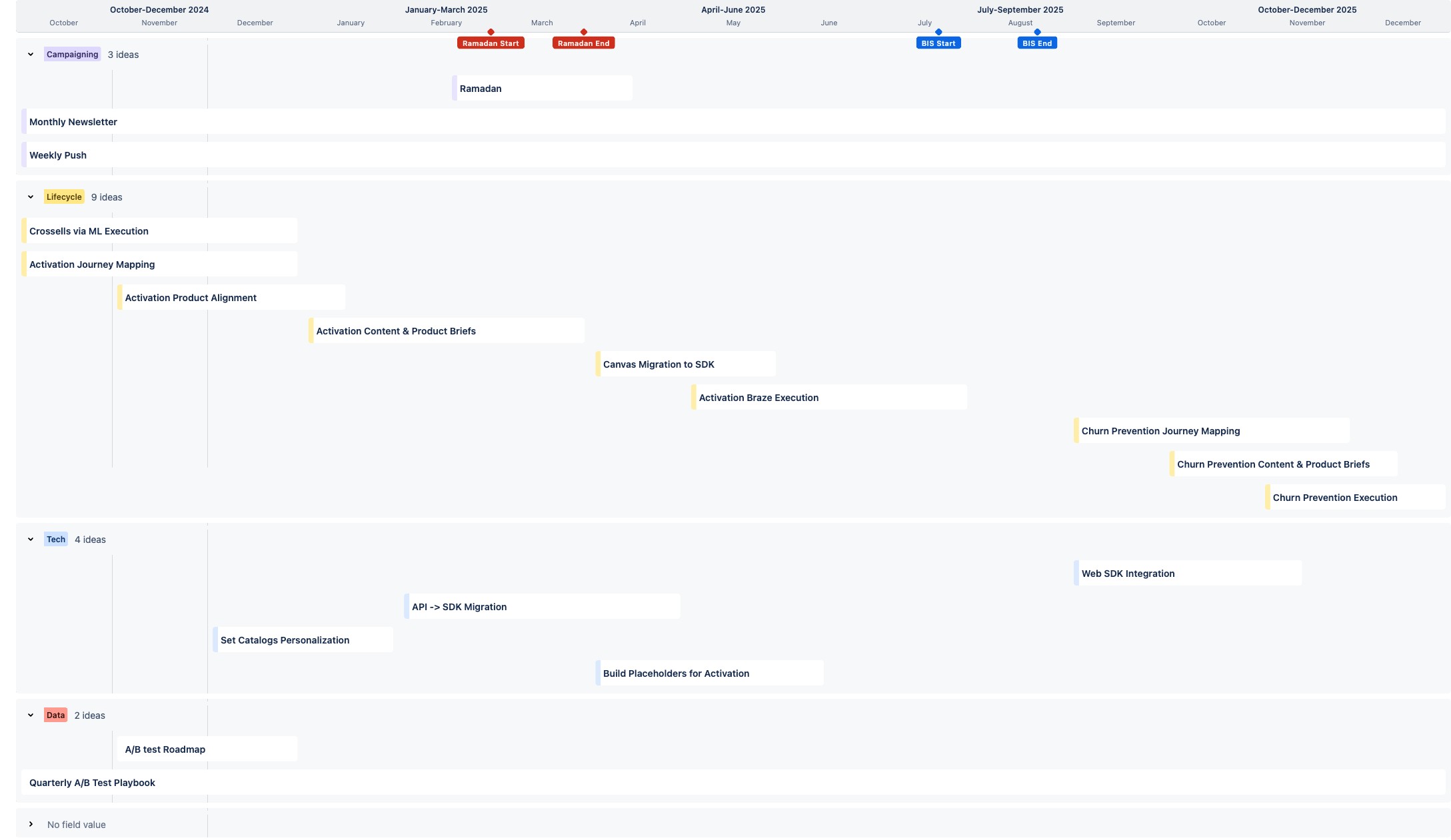Collapse the Lifecycle group chevron

click(31, 197)
